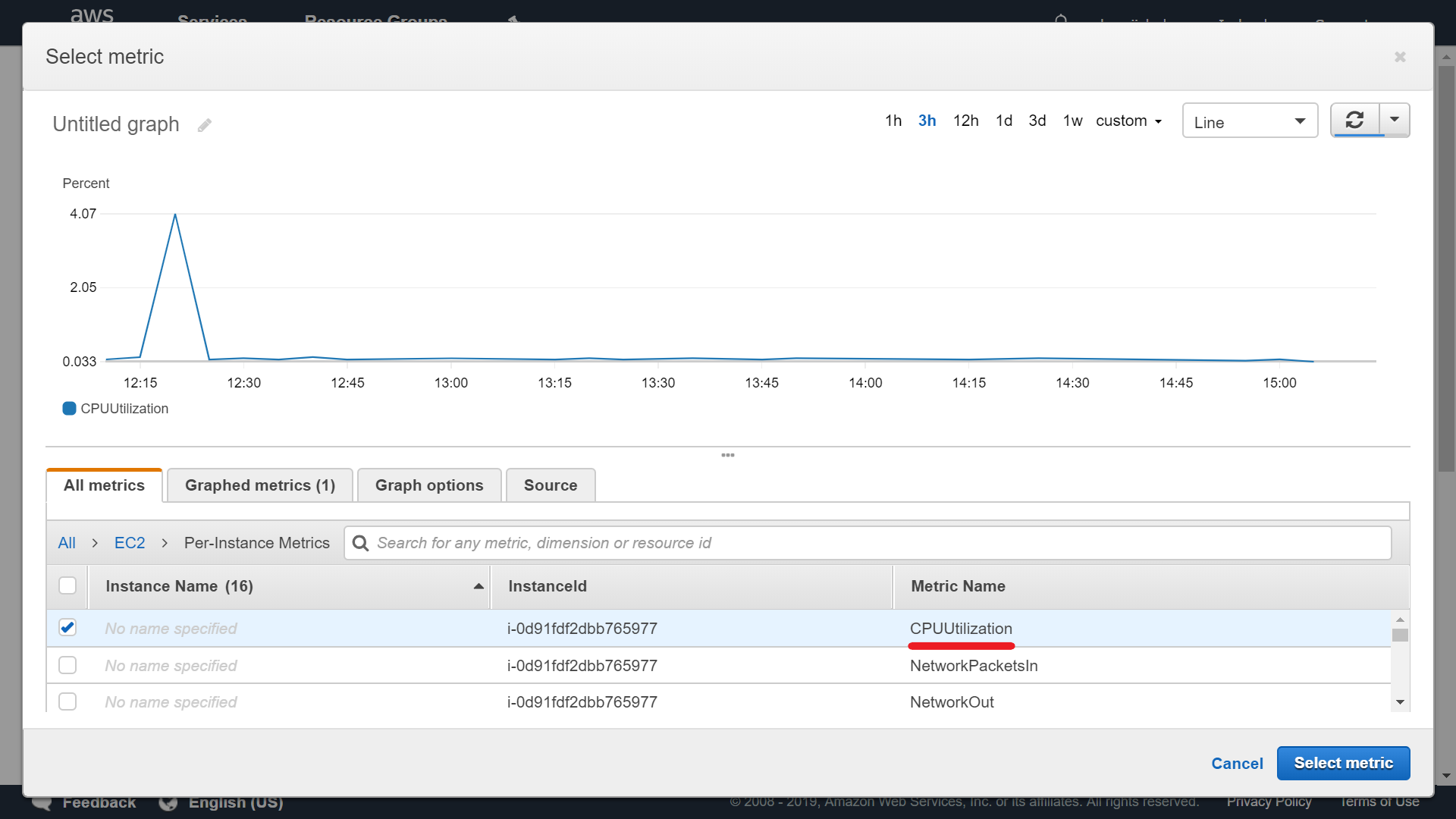Expand the refresh options dropdown arrow
Viewport: 1456px width, 819px height.
(1394, 120)
